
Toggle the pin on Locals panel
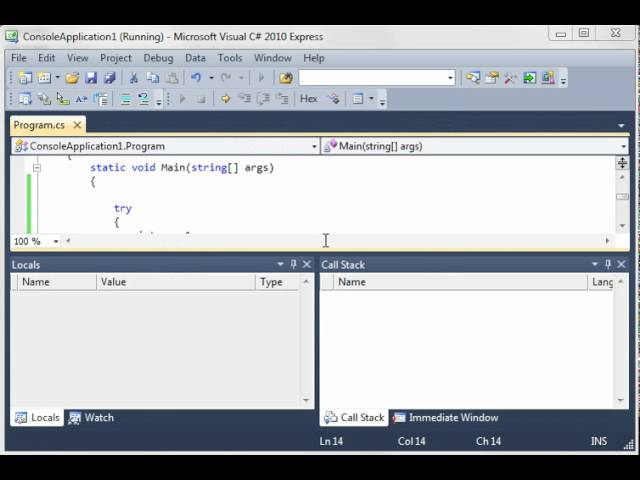click(293, 264)
